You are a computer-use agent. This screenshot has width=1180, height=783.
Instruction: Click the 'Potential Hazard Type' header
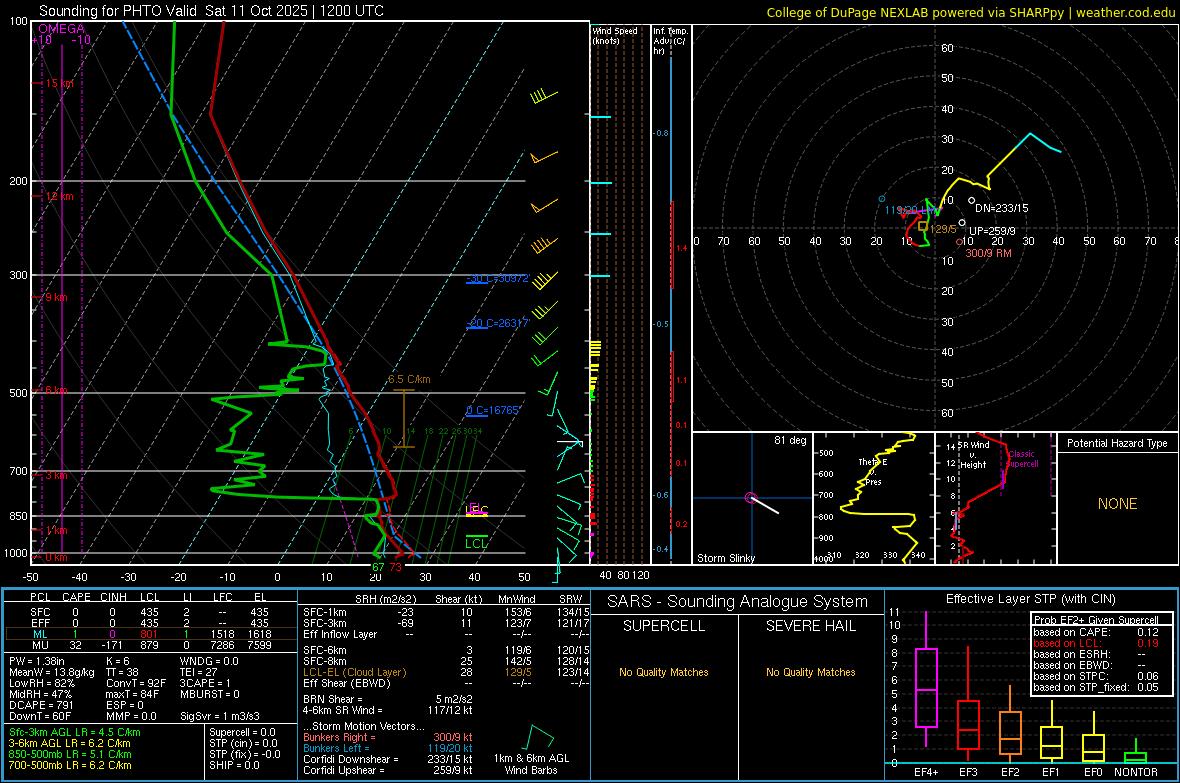(1117, 443)
